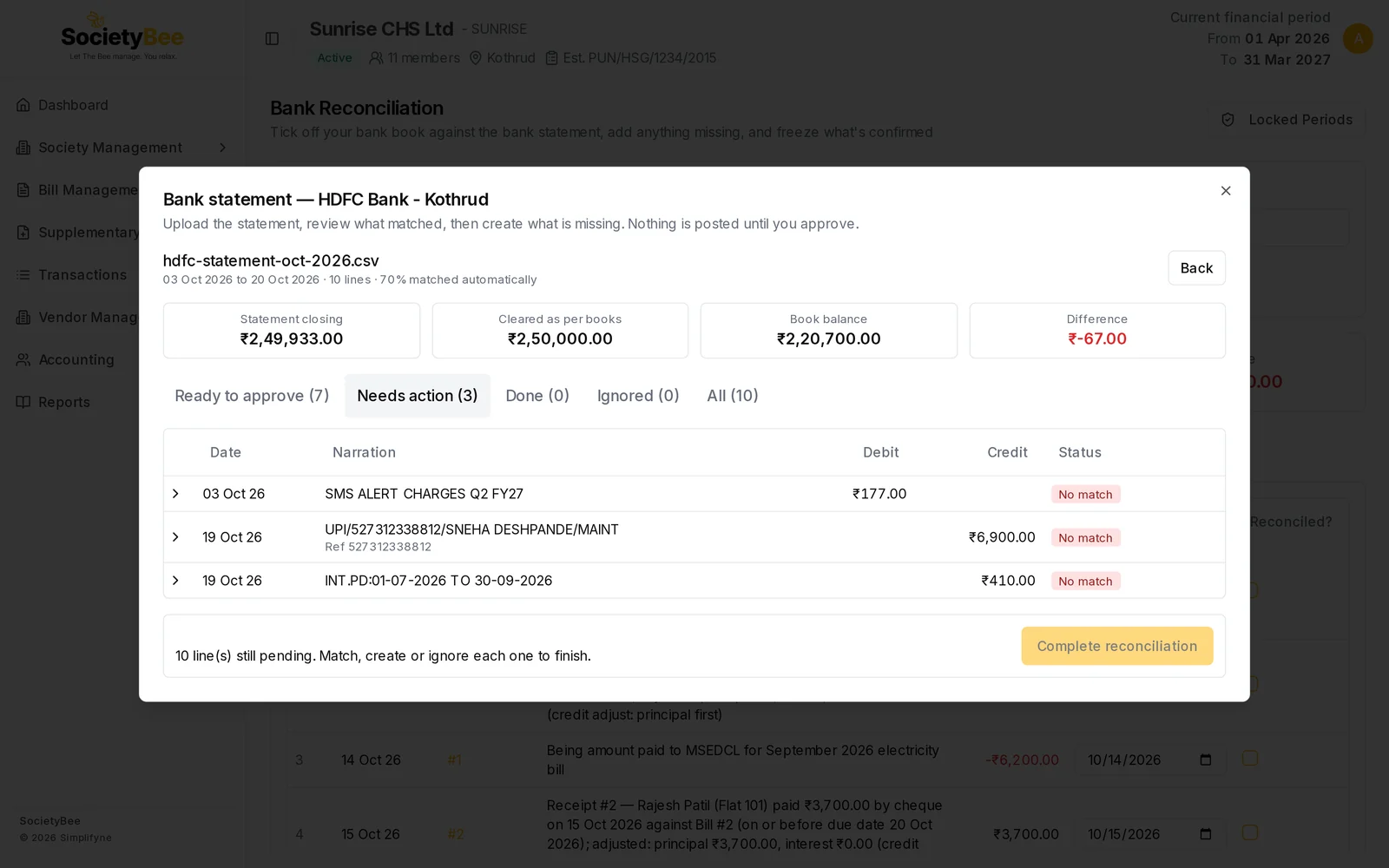The image size is (1389, 868).
Task: Click the Locked Periods button
Action: 1287,120
